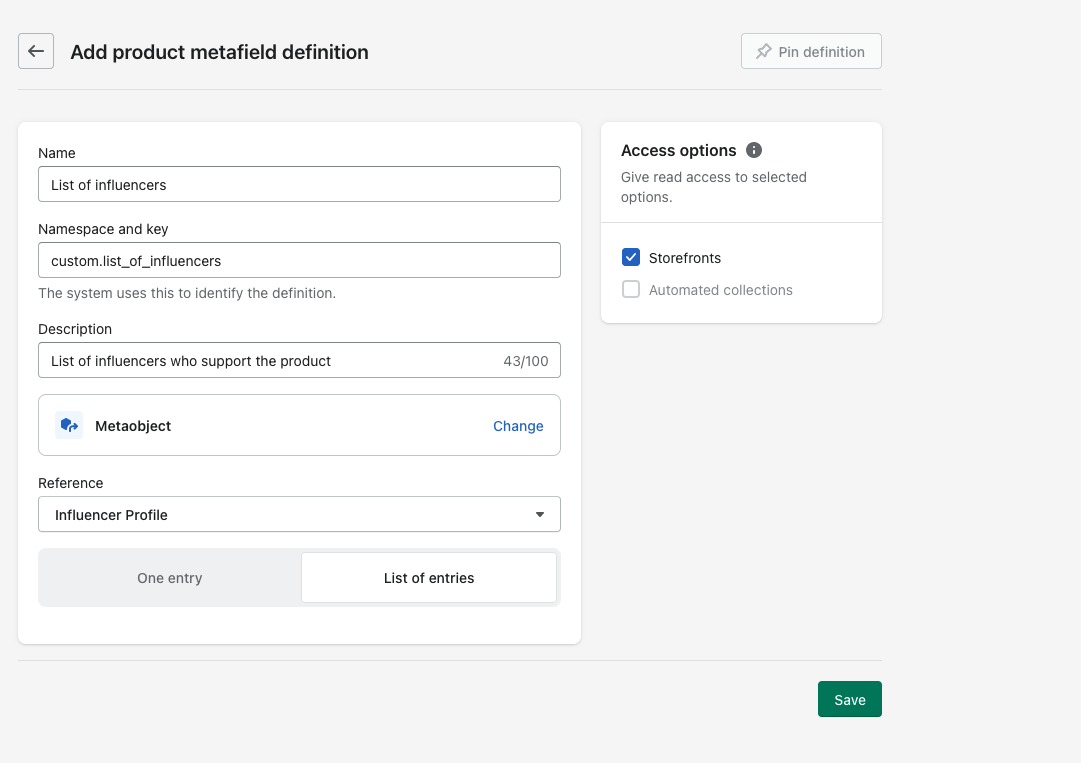Focus the Name field with List of influencers

click(x=299, y=185)
